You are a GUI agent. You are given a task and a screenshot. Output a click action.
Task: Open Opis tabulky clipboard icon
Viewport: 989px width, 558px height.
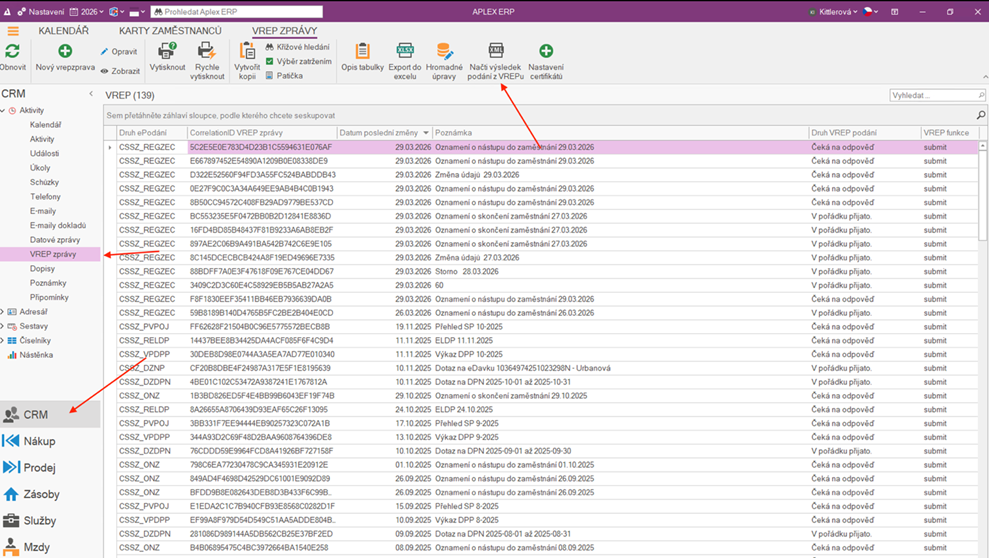click(362, 51)
